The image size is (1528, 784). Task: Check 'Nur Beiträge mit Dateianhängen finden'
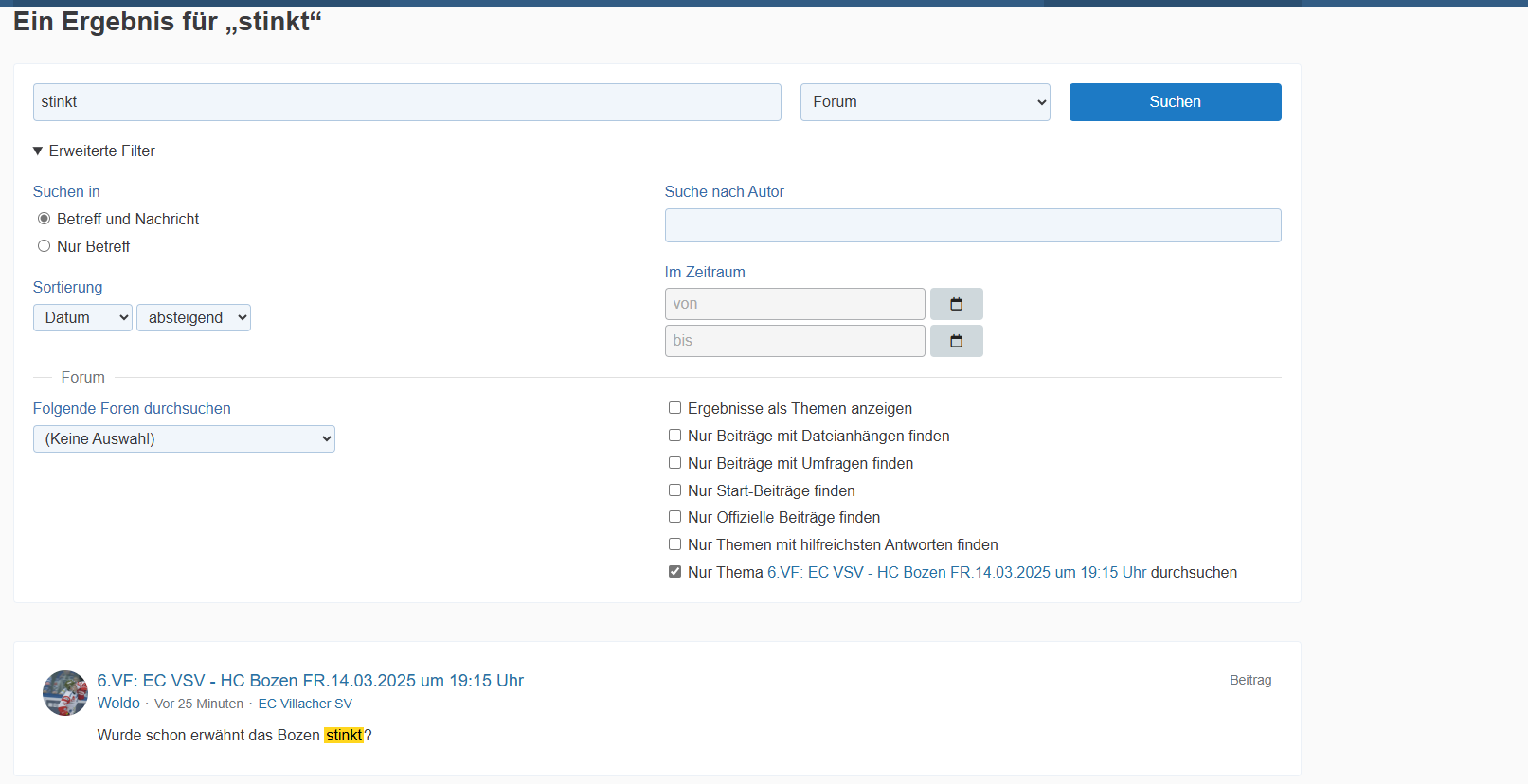[674, 436]
